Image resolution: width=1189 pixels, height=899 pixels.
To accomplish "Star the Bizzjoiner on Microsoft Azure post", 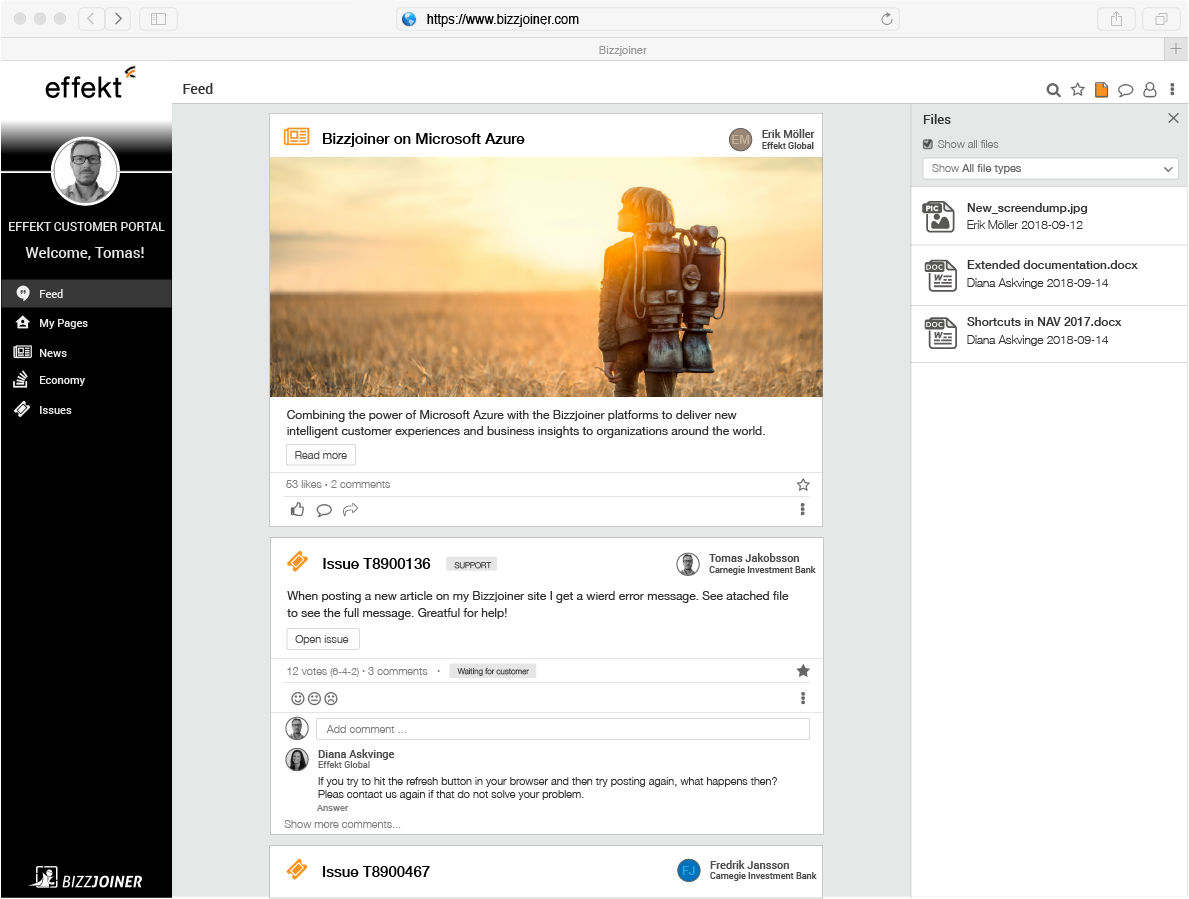I will (x=803, y=485).
